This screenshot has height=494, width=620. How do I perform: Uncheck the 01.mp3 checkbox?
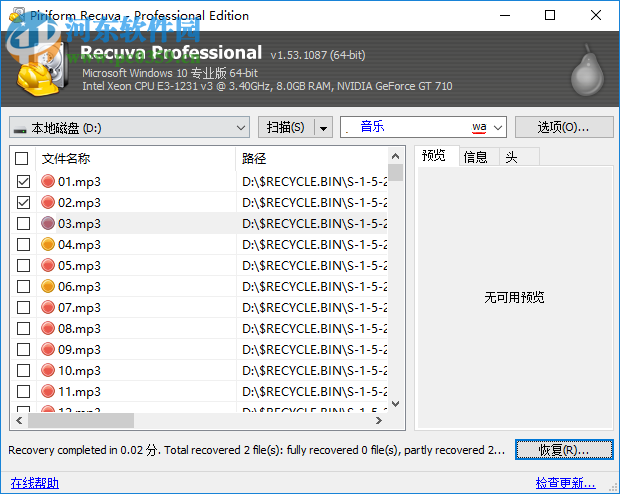coord(23,182)
